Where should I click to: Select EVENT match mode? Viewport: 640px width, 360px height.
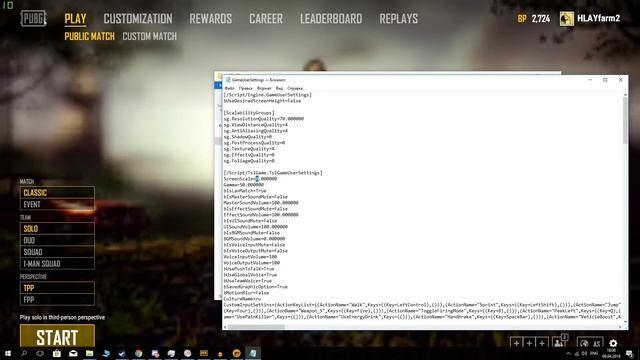pos(57,204)
